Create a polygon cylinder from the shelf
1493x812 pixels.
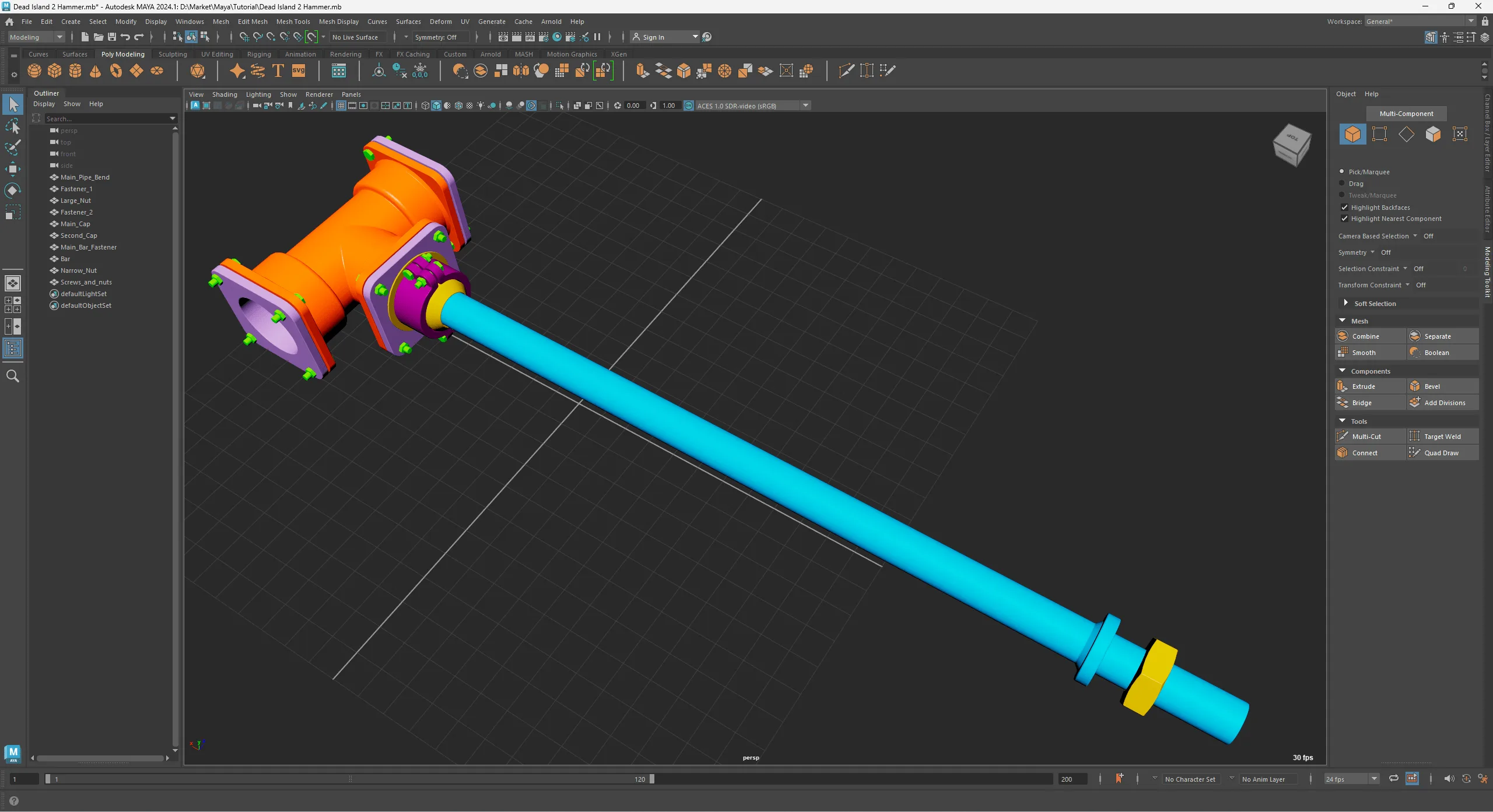[x=75, y=71]
